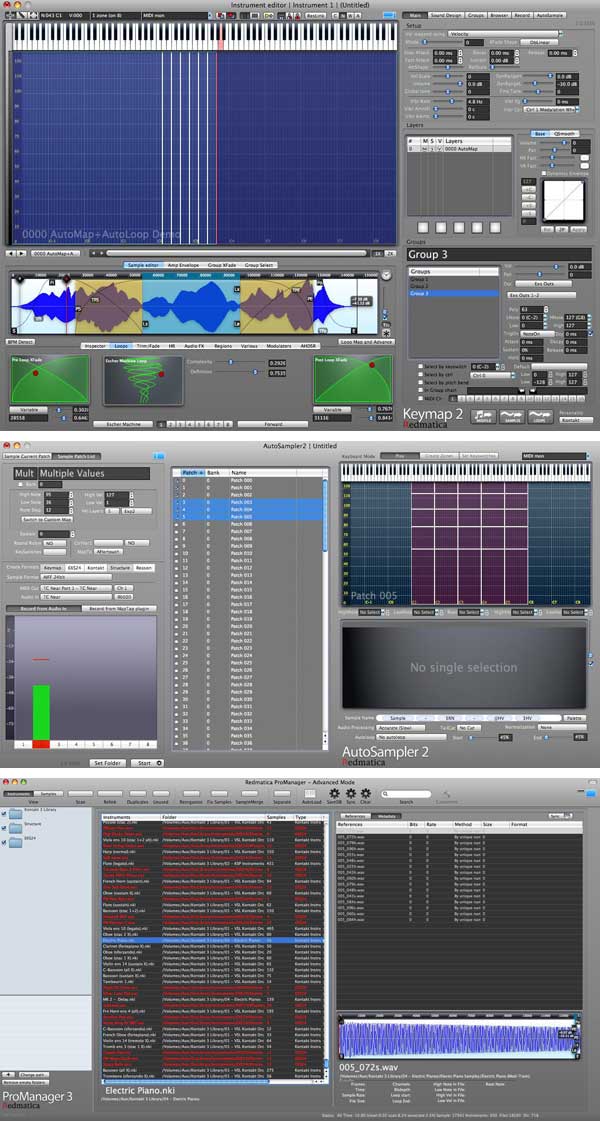This screenshot has width=600, height=1122.
Task: Open the AIFF 24bit Sample Format dropdown
Action: tap(76, 576)
